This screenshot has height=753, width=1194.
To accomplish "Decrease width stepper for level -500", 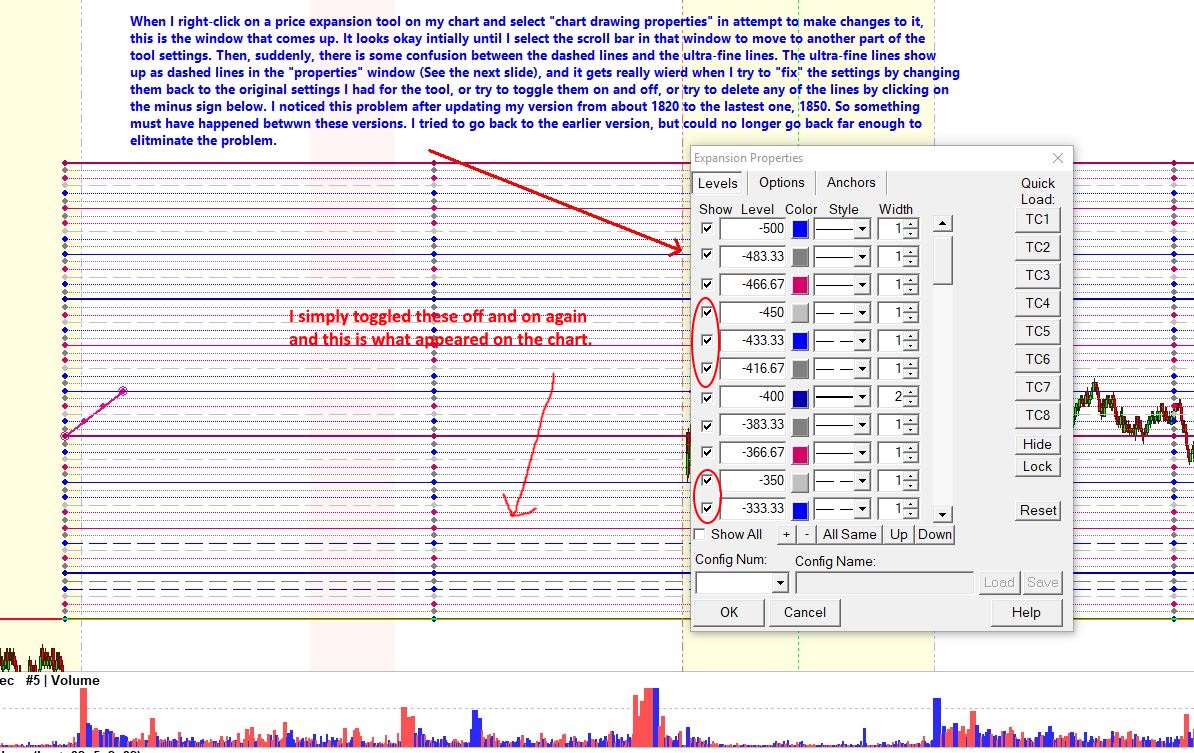I will [911, 233].
